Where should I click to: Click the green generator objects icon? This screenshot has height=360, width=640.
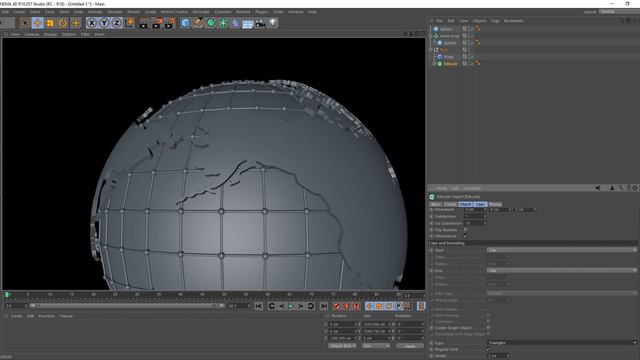[x=211, y=23]
